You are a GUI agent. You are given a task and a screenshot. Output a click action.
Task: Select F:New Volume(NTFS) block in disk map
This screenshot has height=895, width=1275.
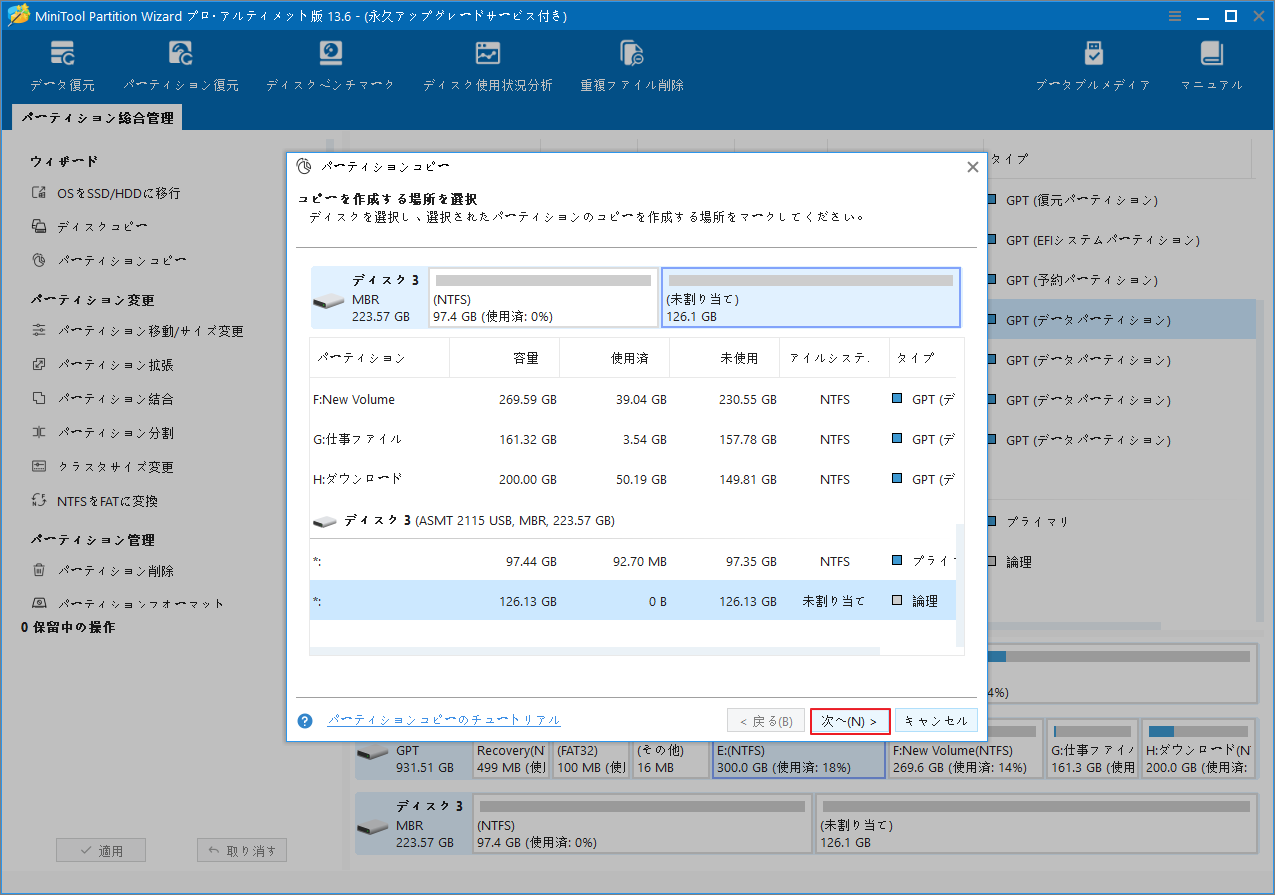click(965, 750)
